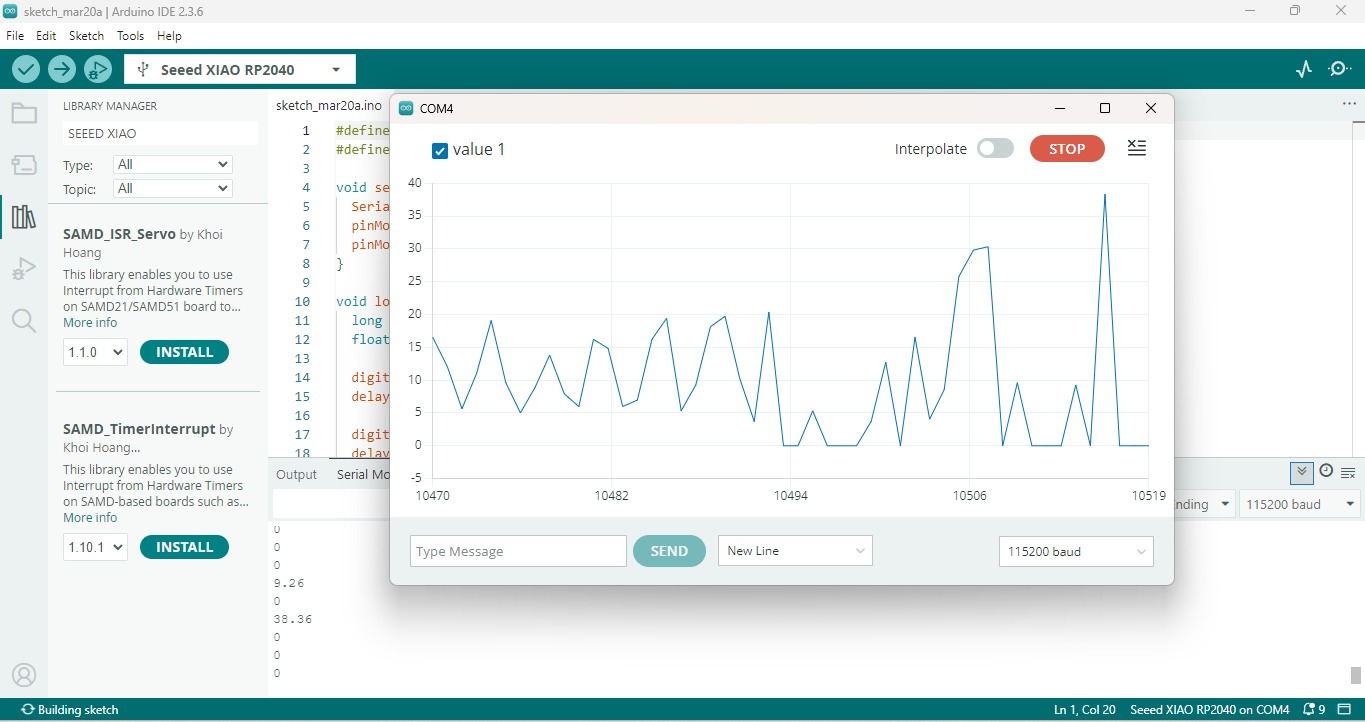
Task: Open the Boards Manager sidebar icon
Action: (24, 165)
